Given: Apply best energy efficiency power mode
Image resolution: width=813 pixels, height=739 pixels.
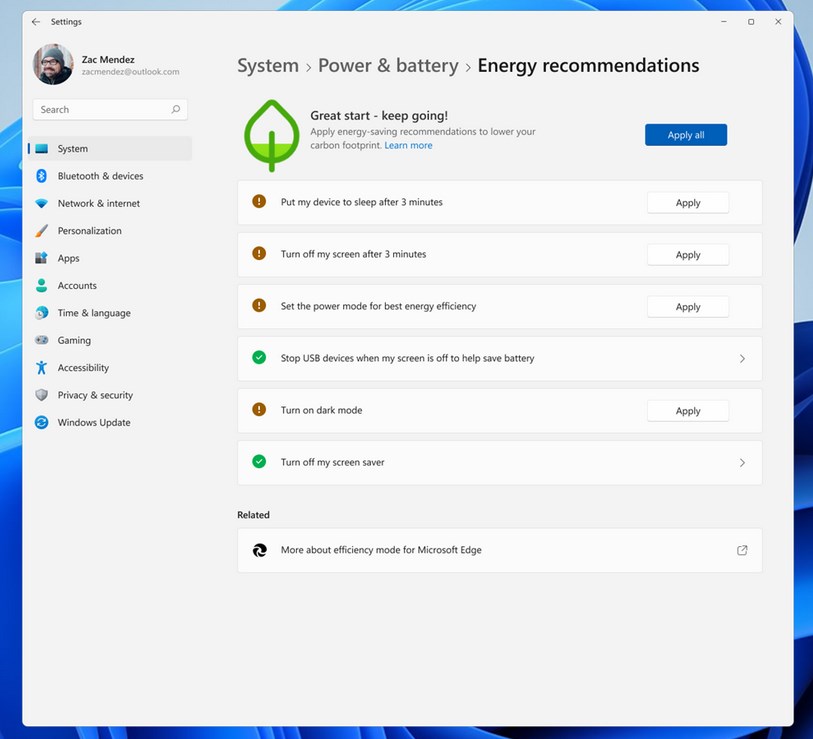Looking at the screenshot, I should [688, 306].
